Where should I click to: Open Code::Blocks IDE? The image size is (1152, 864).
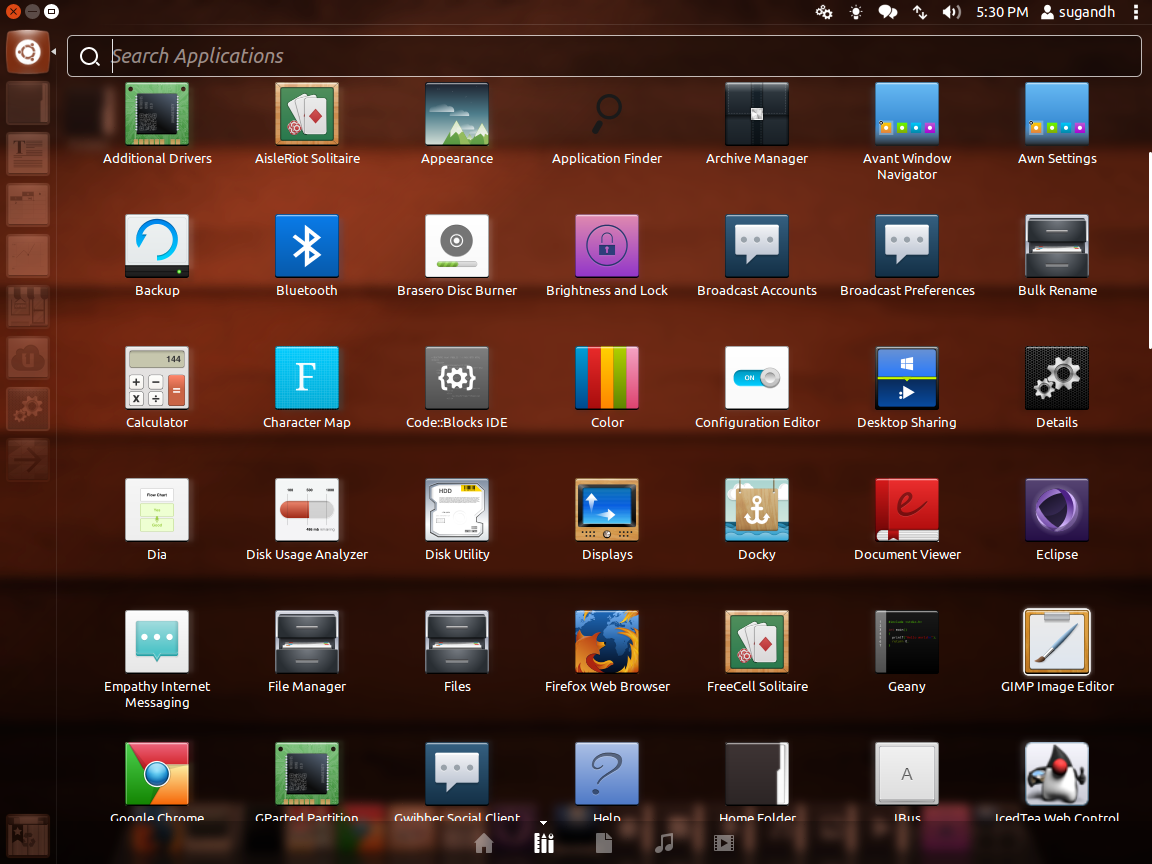pos(456,378)
